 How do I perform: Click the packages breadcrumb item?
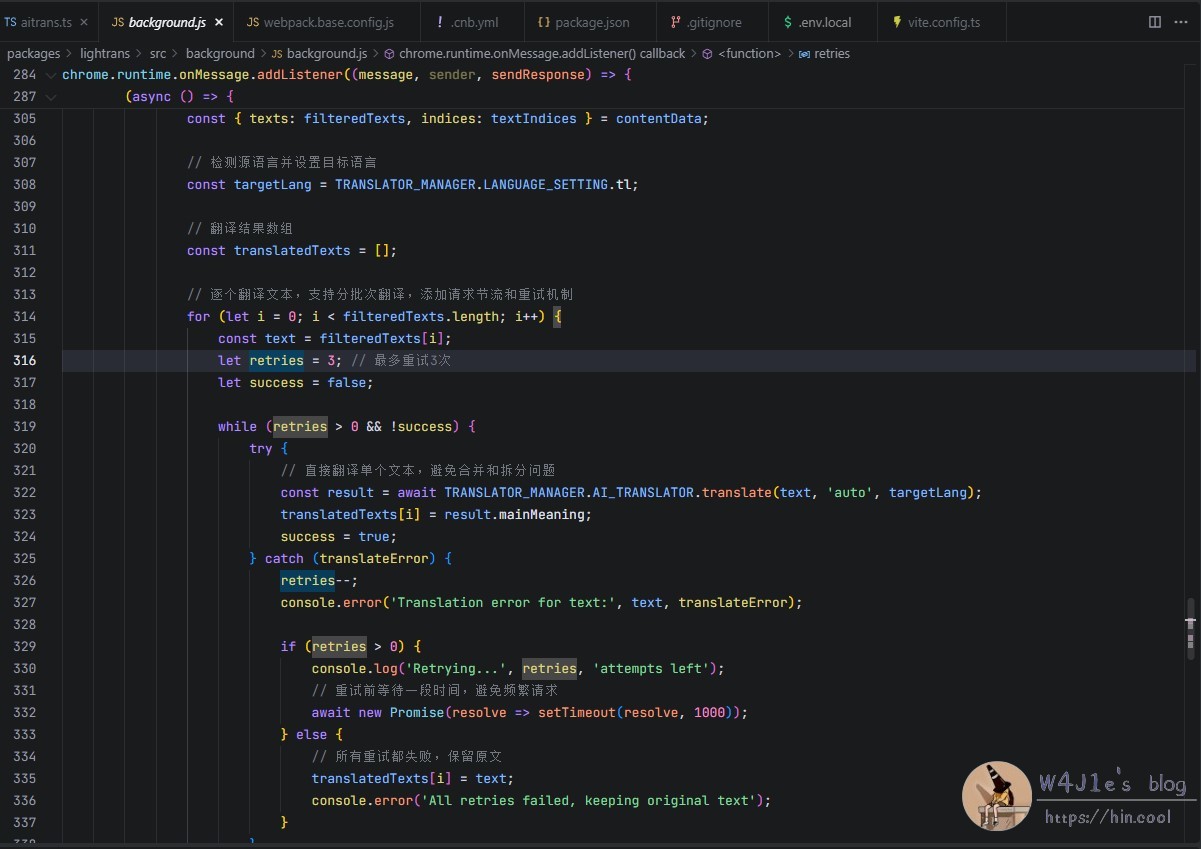point(33,54)
